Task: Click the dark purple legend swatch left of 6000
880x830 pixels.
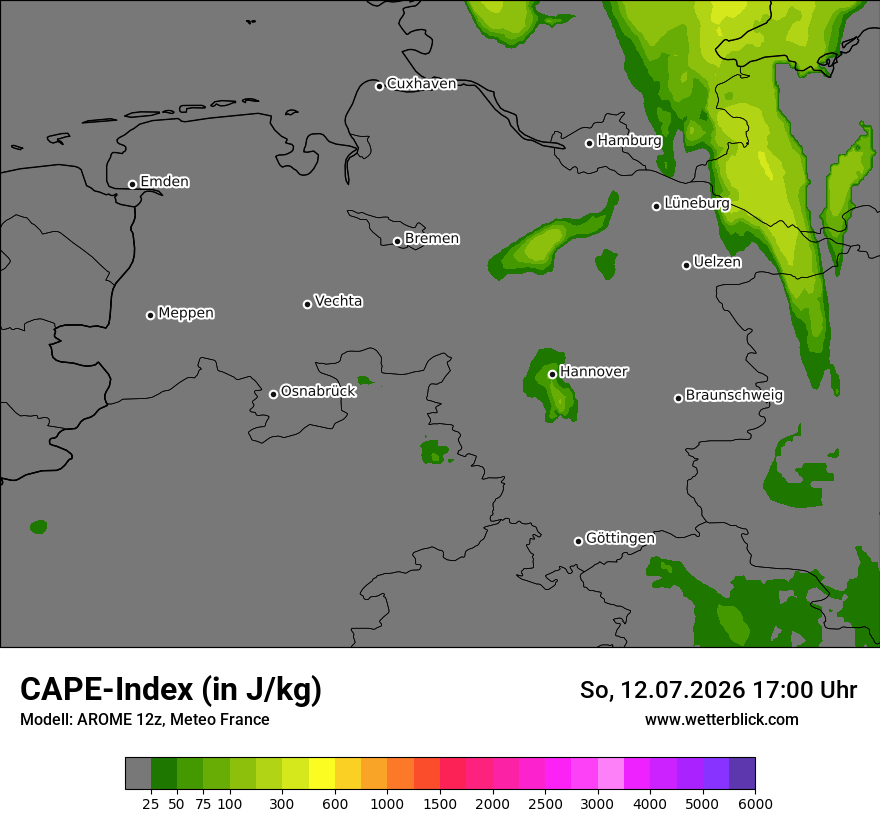Action: (x=742, y=773)
